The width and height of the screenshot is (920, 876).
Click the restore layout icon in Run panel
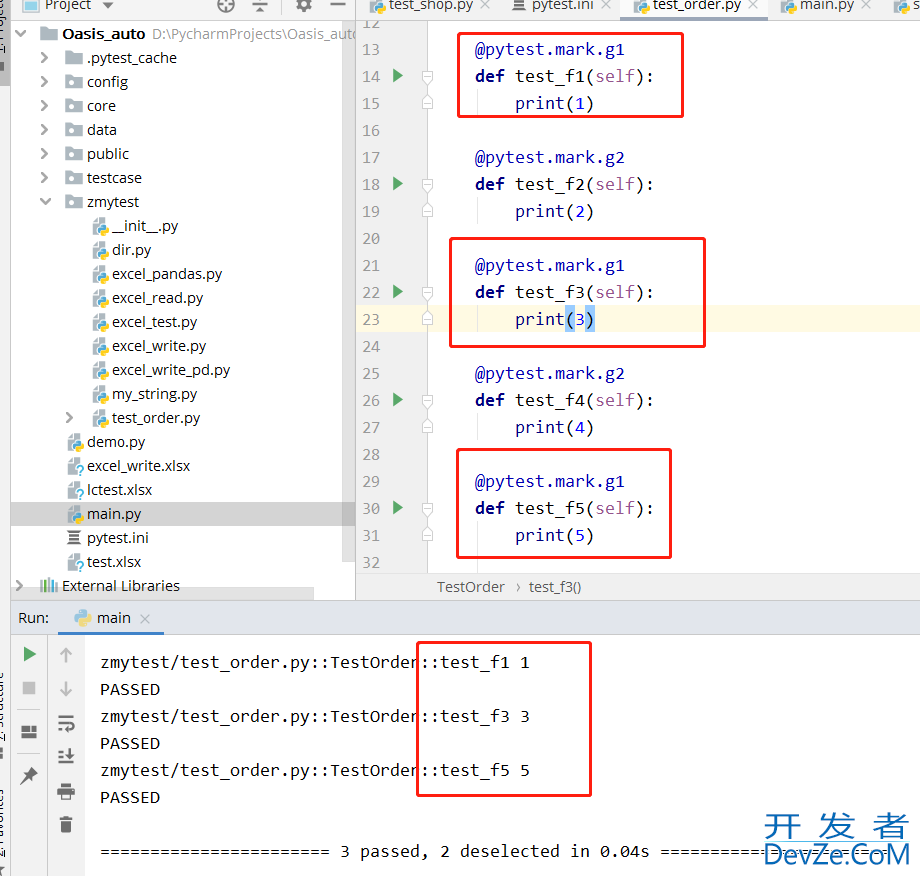click(x=29, y=732)
